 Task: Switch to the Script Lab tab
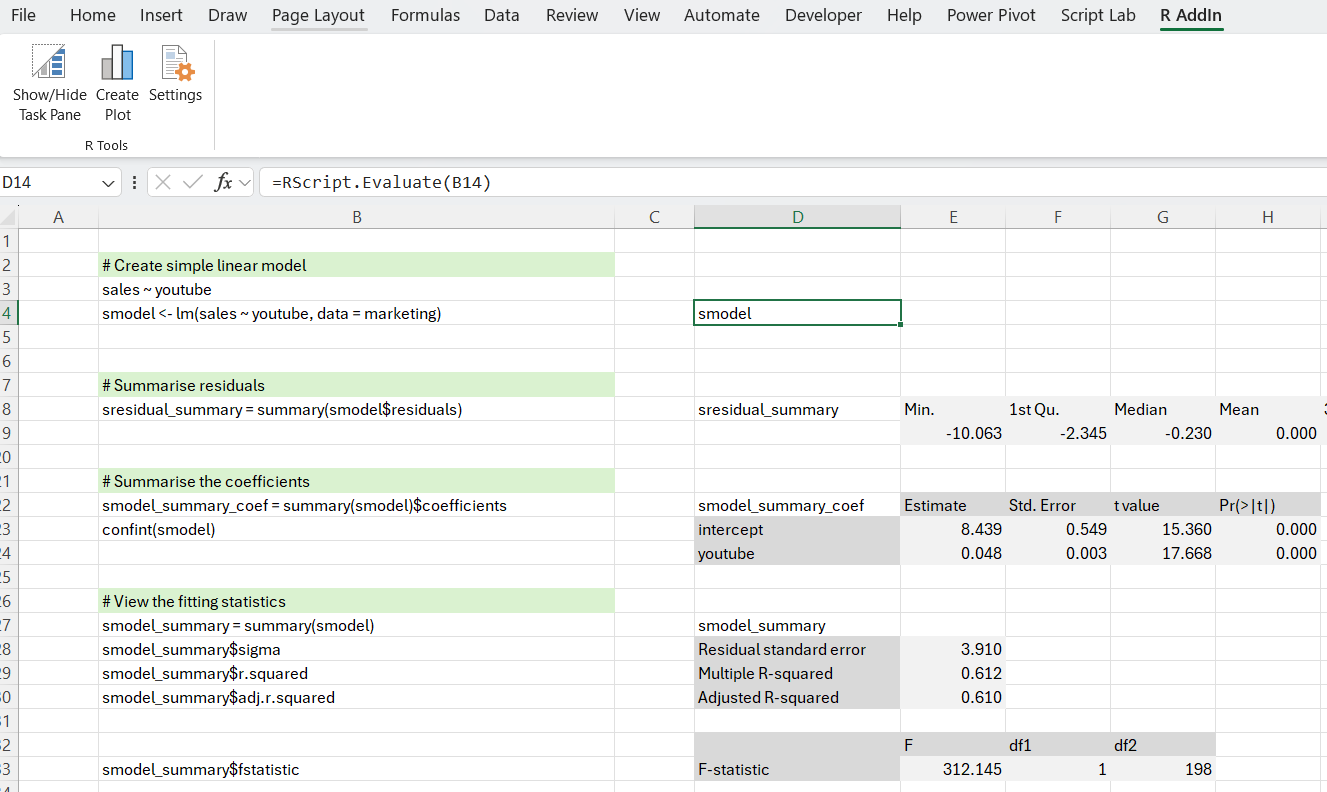1098,15
